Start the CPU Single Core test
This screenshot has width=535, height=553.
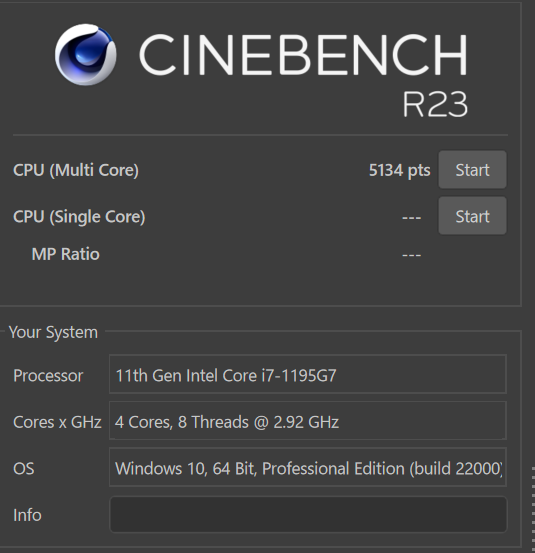pyautogui.click(x=472, y=216)
